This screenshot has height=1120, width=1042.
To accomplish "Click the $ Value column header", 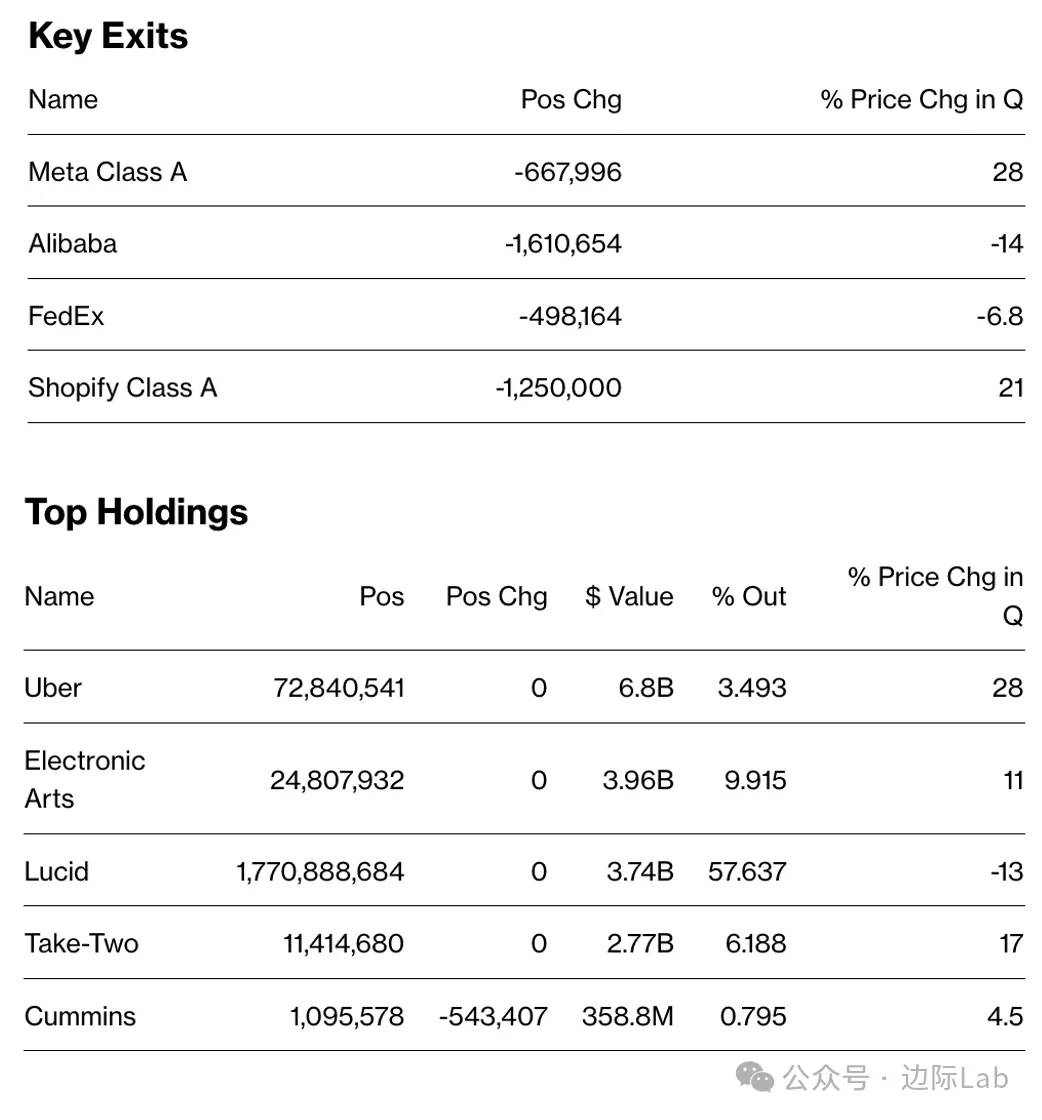I will click(629, 597).
